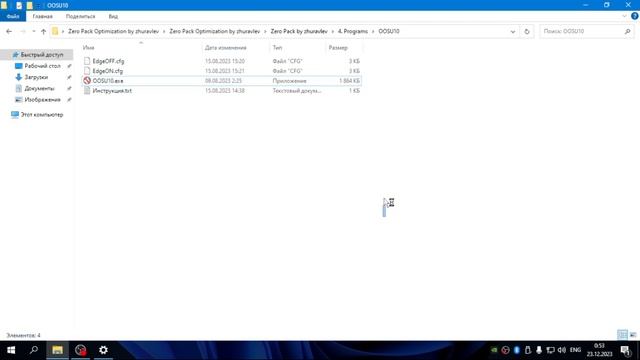Viewport: 640px width, 360px height.
Task: Open Рабочий стол in sidebar
Action: 42,66
